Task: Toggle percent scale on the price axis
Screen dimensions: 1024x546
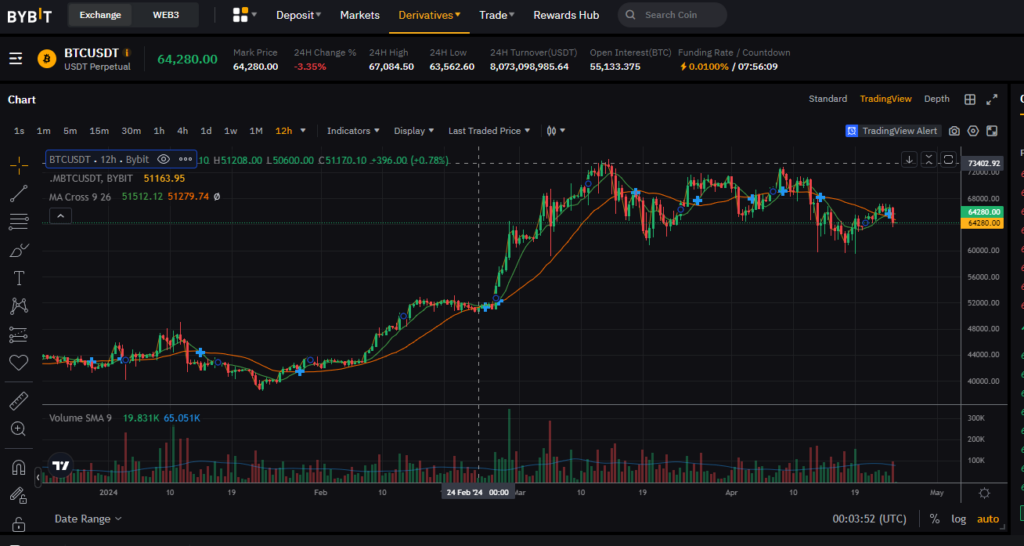Action: pos(935,519)
